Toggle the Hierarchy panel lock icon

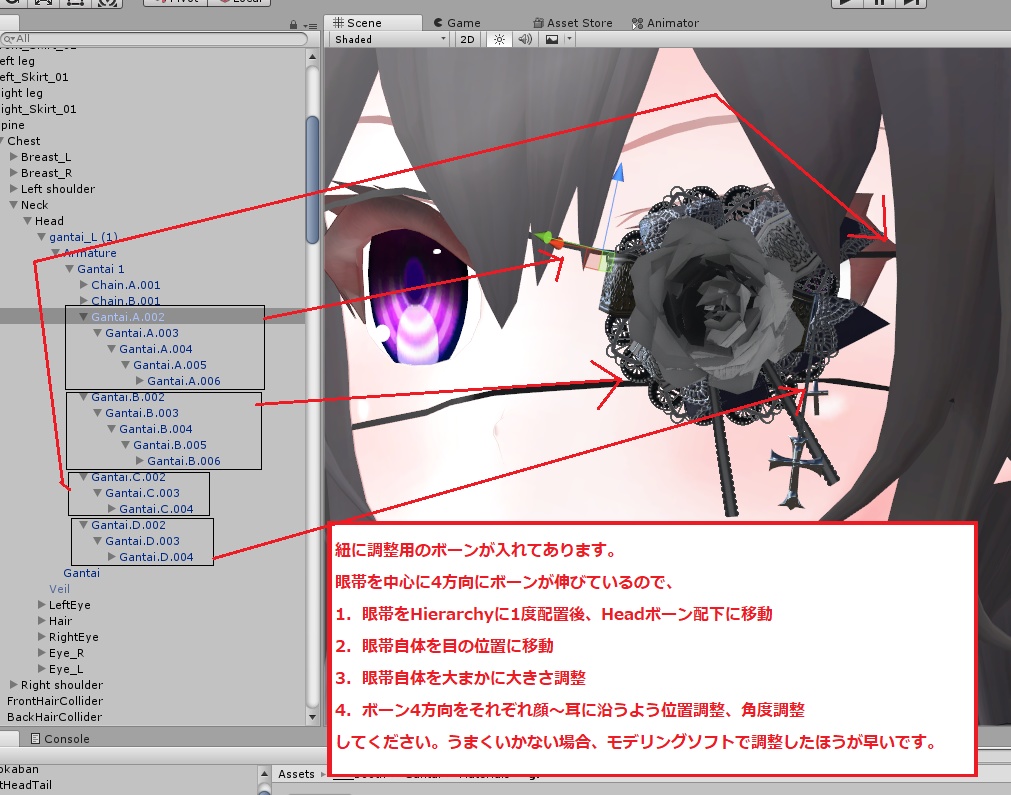tap(293, 25)
